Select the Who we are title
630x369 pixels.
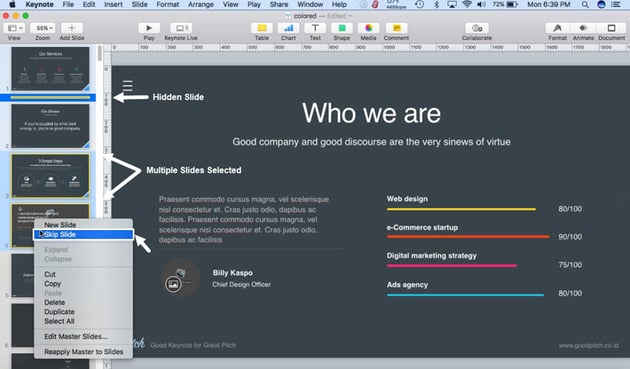pos(371,113)
